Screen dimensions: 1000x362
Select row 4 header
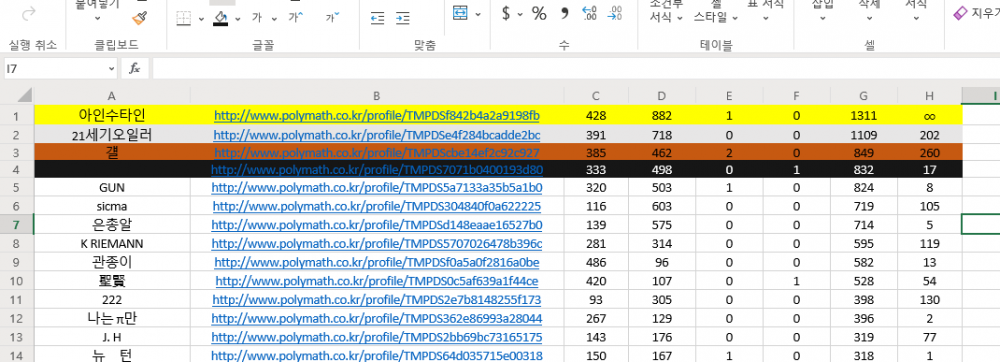(17, 170)
